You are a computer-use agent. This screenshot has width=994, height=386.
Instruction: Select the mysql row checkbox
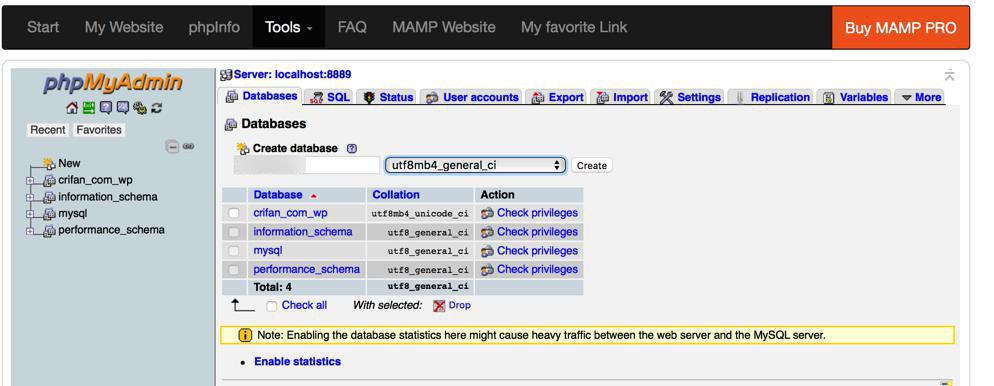point(234,251)
